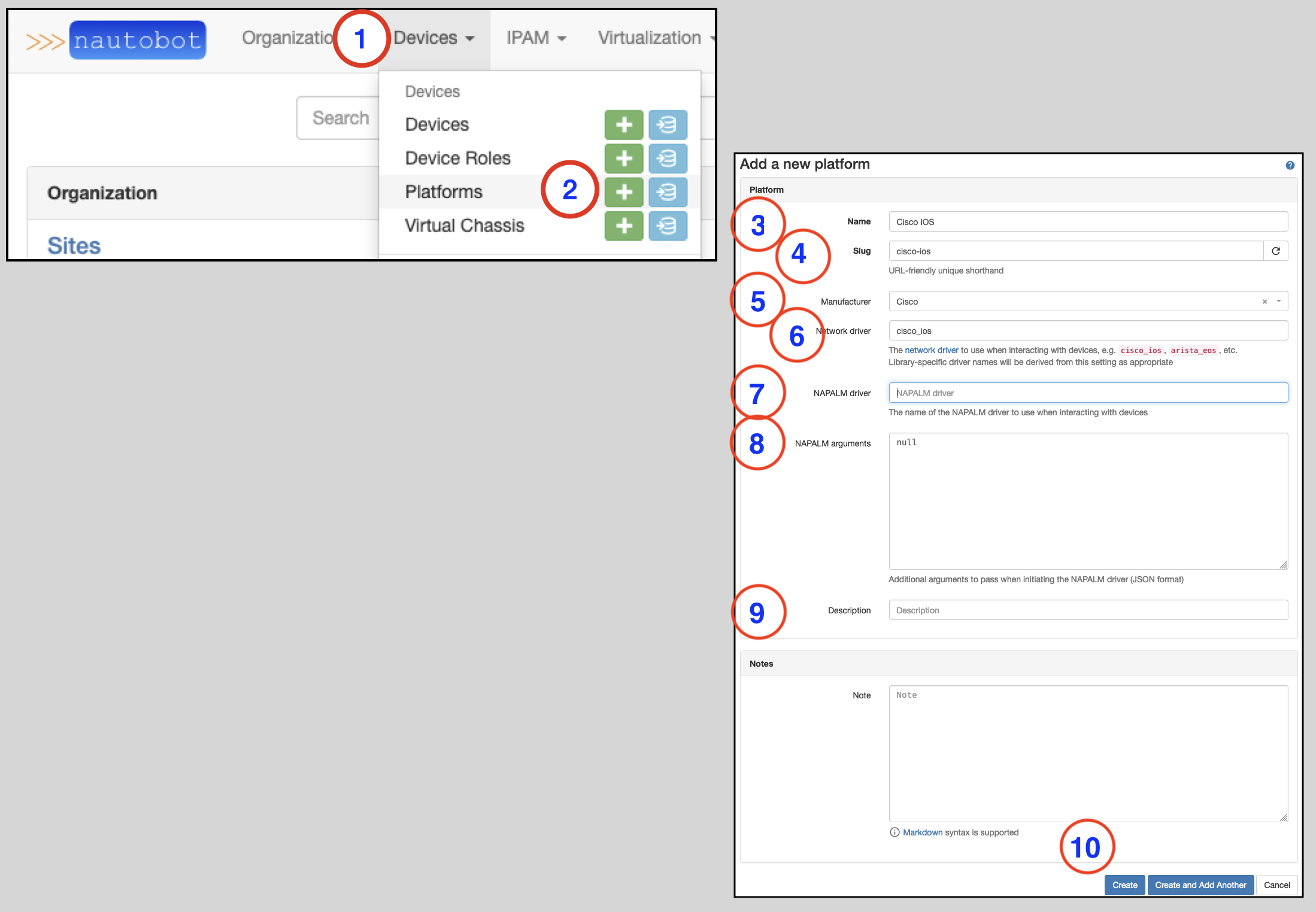Open help via blue question mark icon
This screenshot has width=1316, height=912.
[1290, 165]
